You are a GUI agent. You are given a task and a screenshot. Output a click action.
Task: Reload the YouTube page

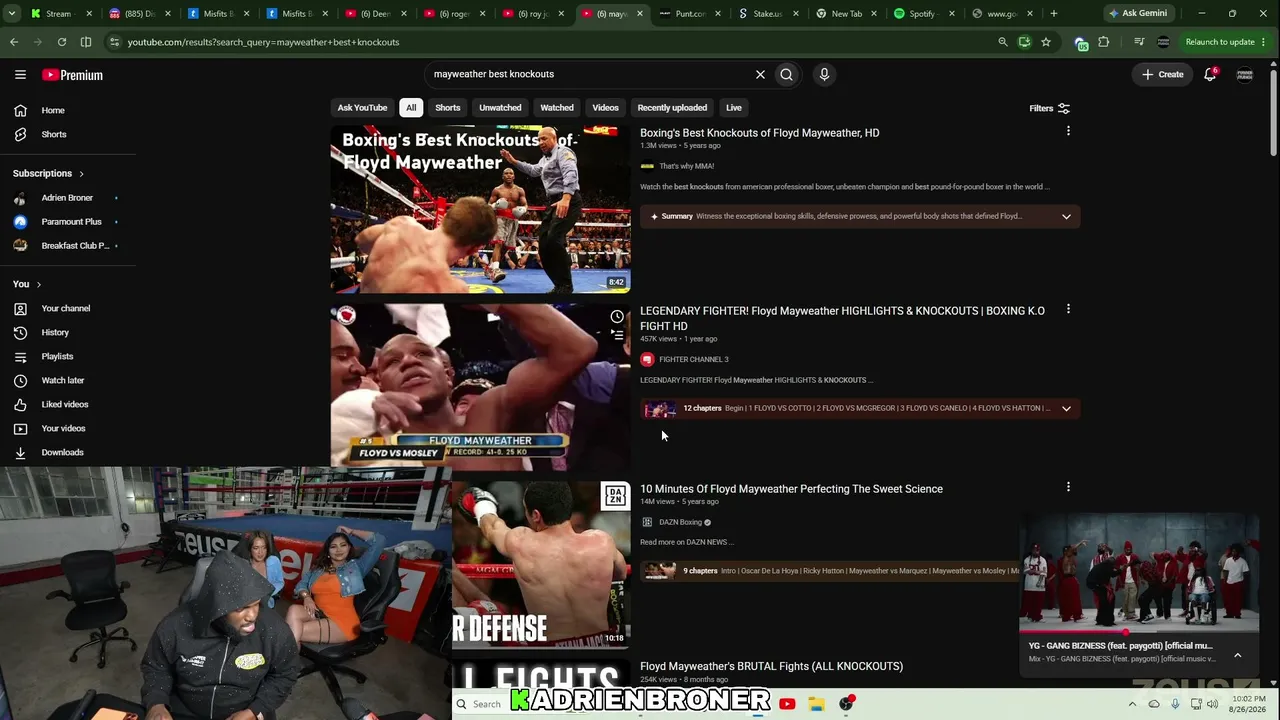tap(62, 42)
